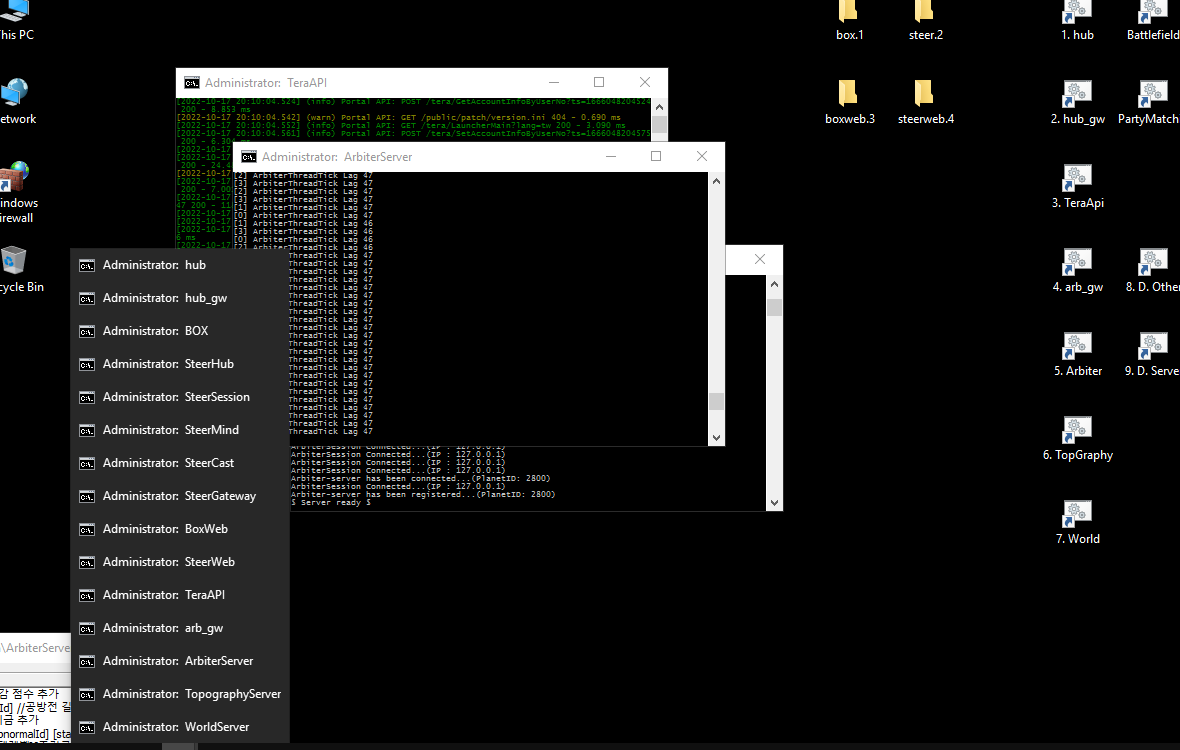Screen dimensions: 1180x750
Task: Pick Administrator: ArbiterServer in list
Action: (x=180, y=661)
